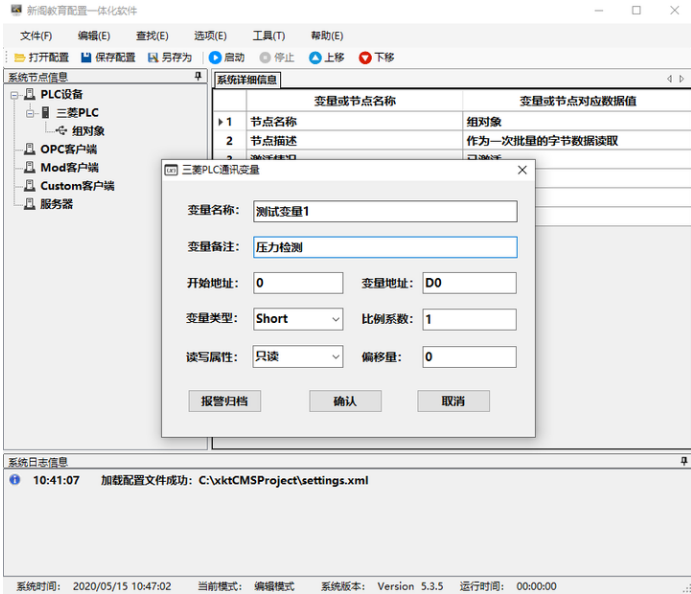Select the 服务器 tree item label
The width and height of the screenshot is (691, 594).
tap(56, 204)
